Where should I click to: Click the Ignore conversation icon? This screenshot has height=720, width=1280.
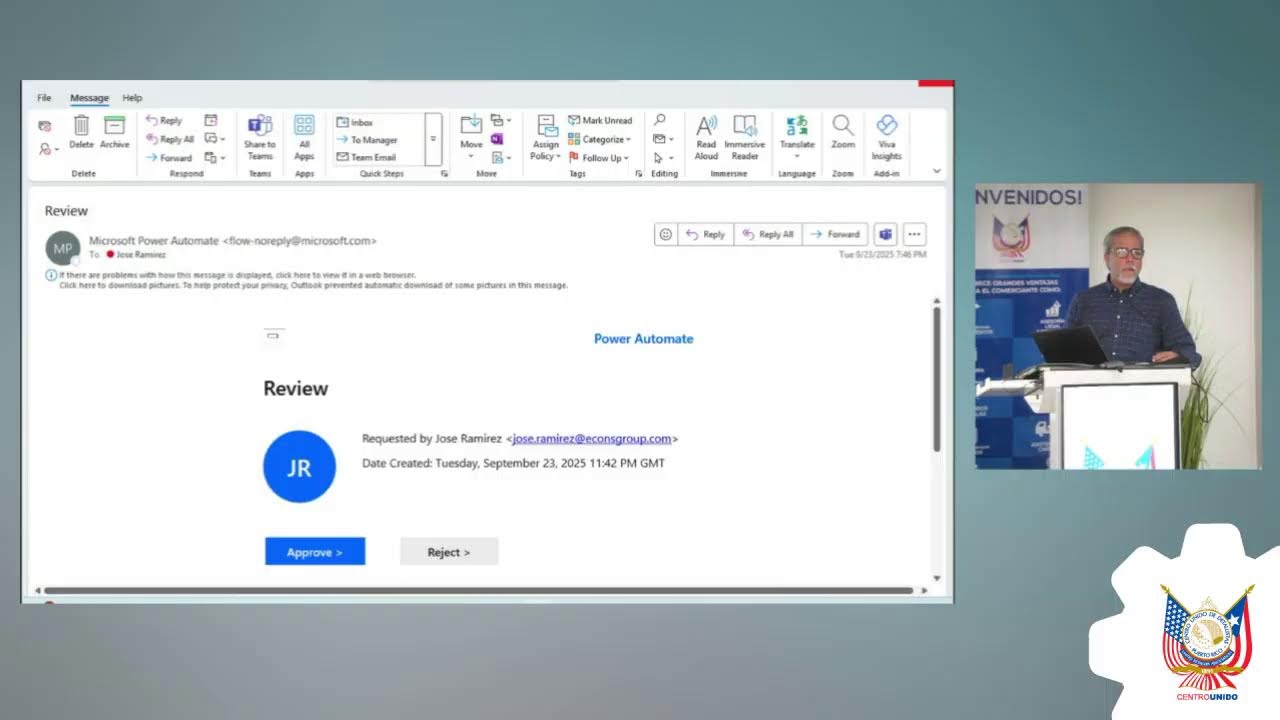pyautogui.click(x=44, y=126)
